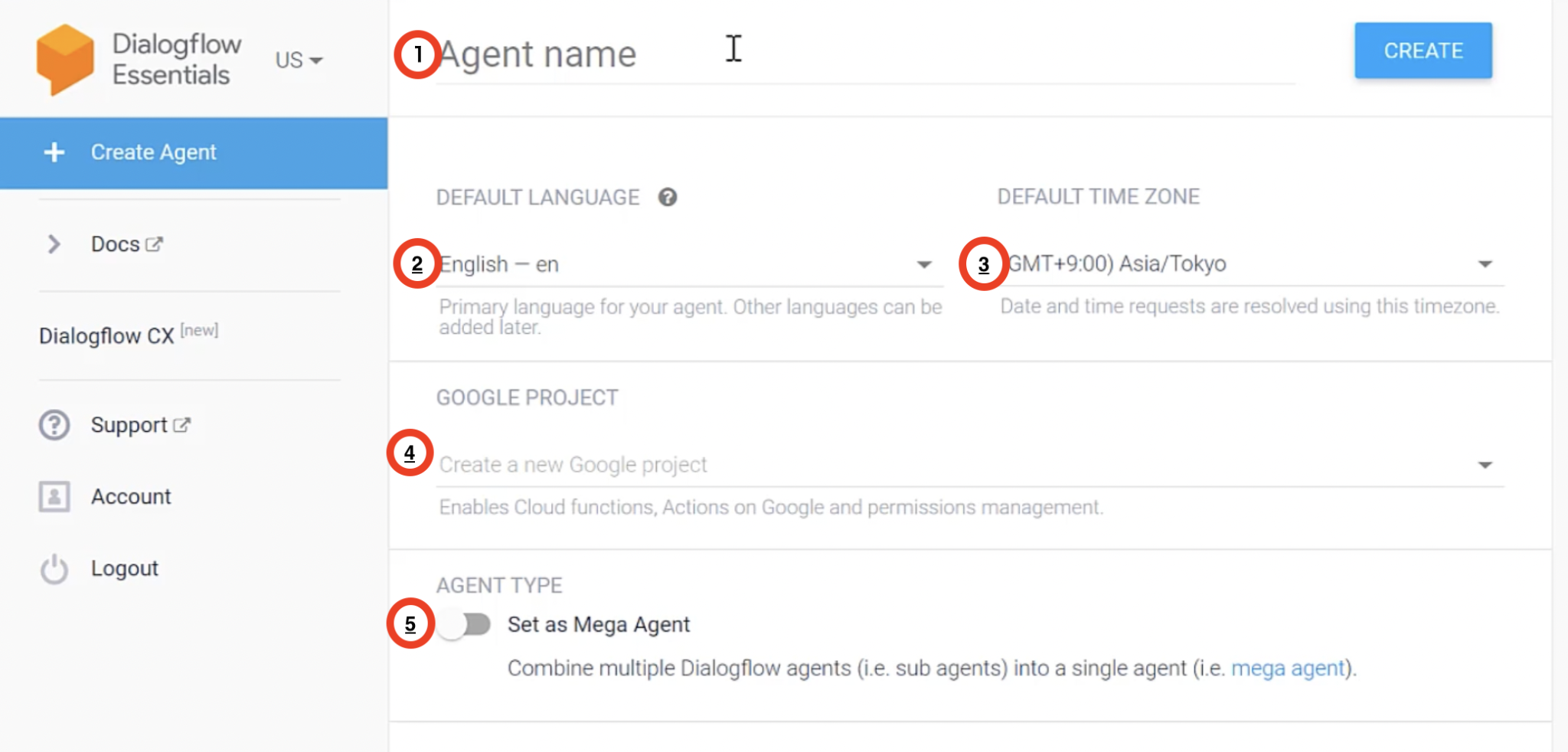Click the Account profile icon
The height and width of the screenshot is (752, 1568).
point(54,496)
